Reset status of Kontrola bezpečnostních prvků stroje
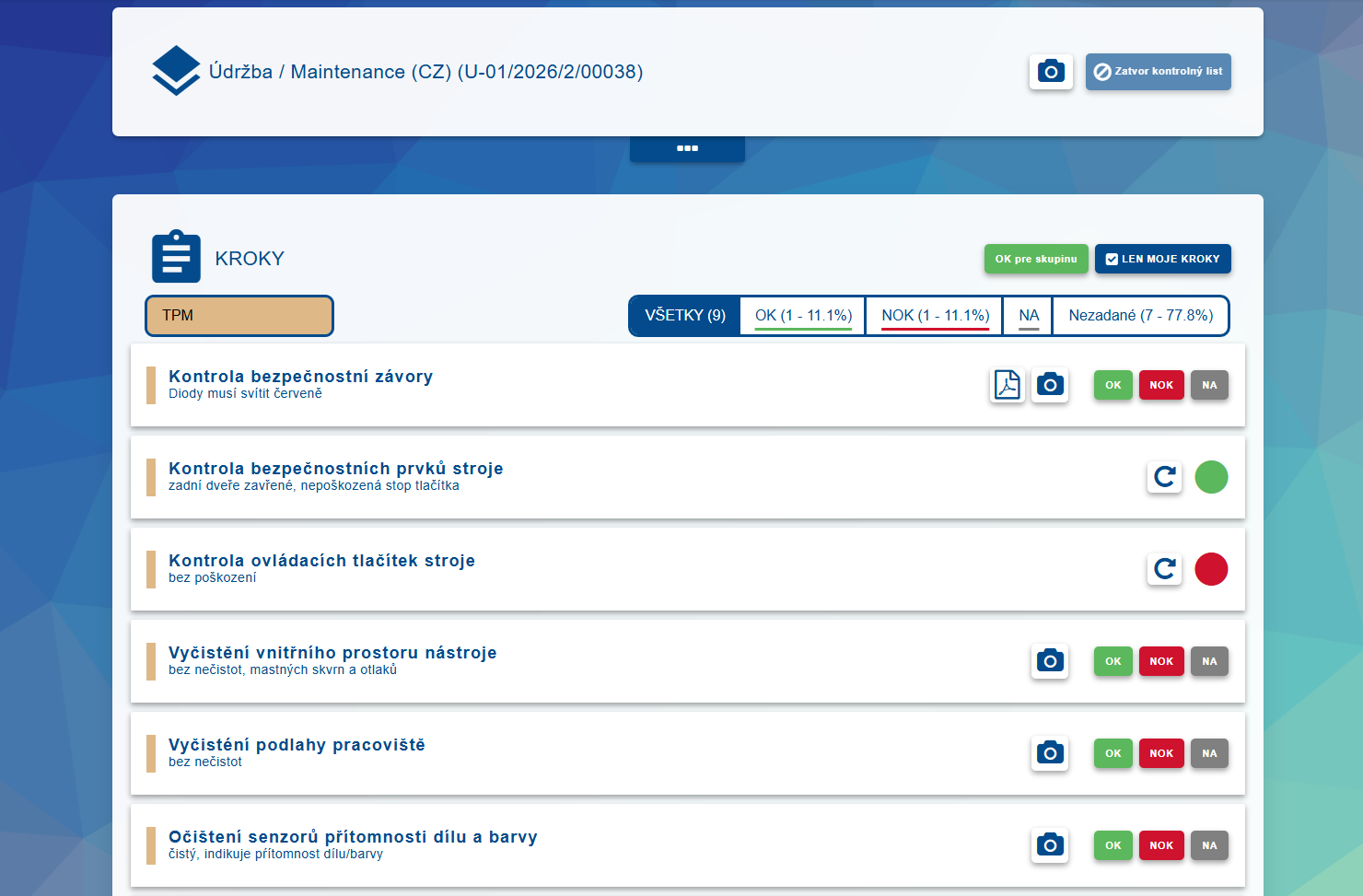The height and width of the screenshot is (896, 1363). pyautogui.click(x=1164, y=477)
